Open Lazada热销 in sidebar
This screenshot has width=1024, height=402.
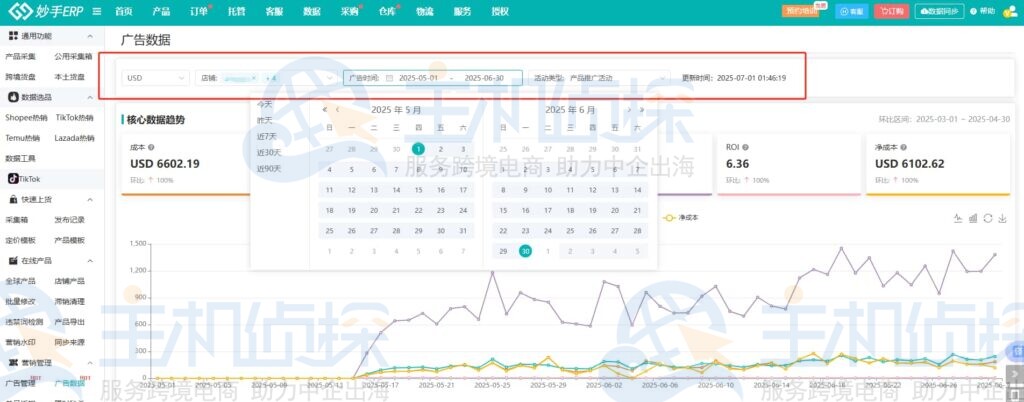(x=74, y=138)
